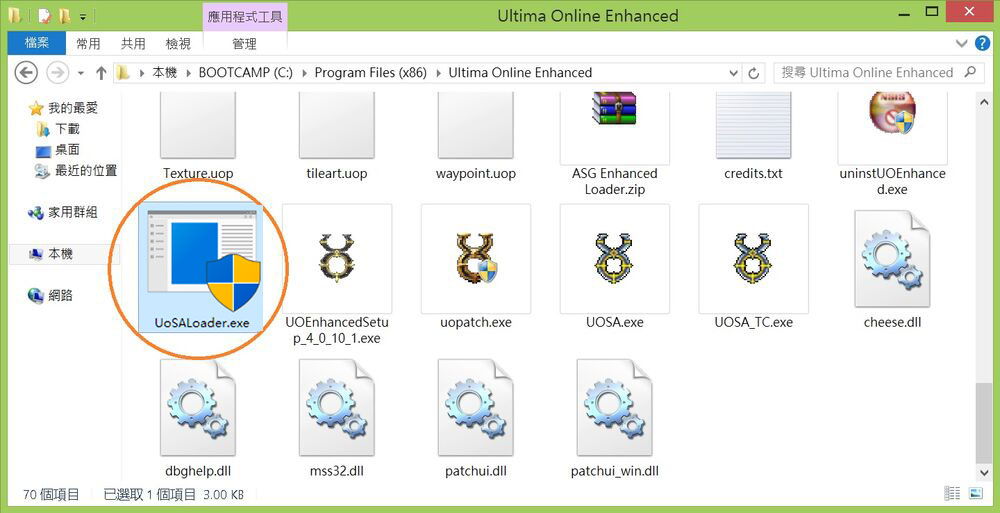Go back with the Back arrow
The width and height of the screenshot is (1000, 513).
tap(26, 73)
